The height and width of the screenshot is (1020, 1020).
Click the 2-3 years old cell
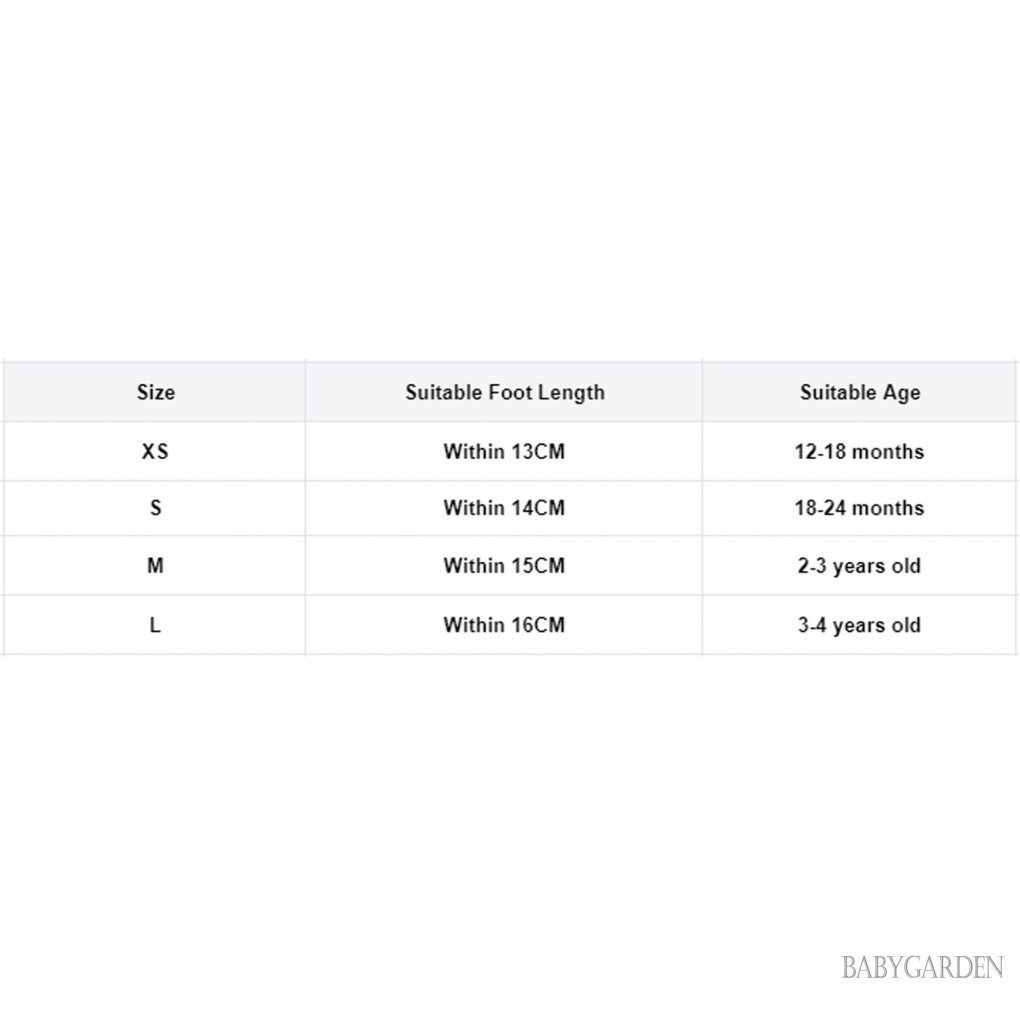pos(859,566)
